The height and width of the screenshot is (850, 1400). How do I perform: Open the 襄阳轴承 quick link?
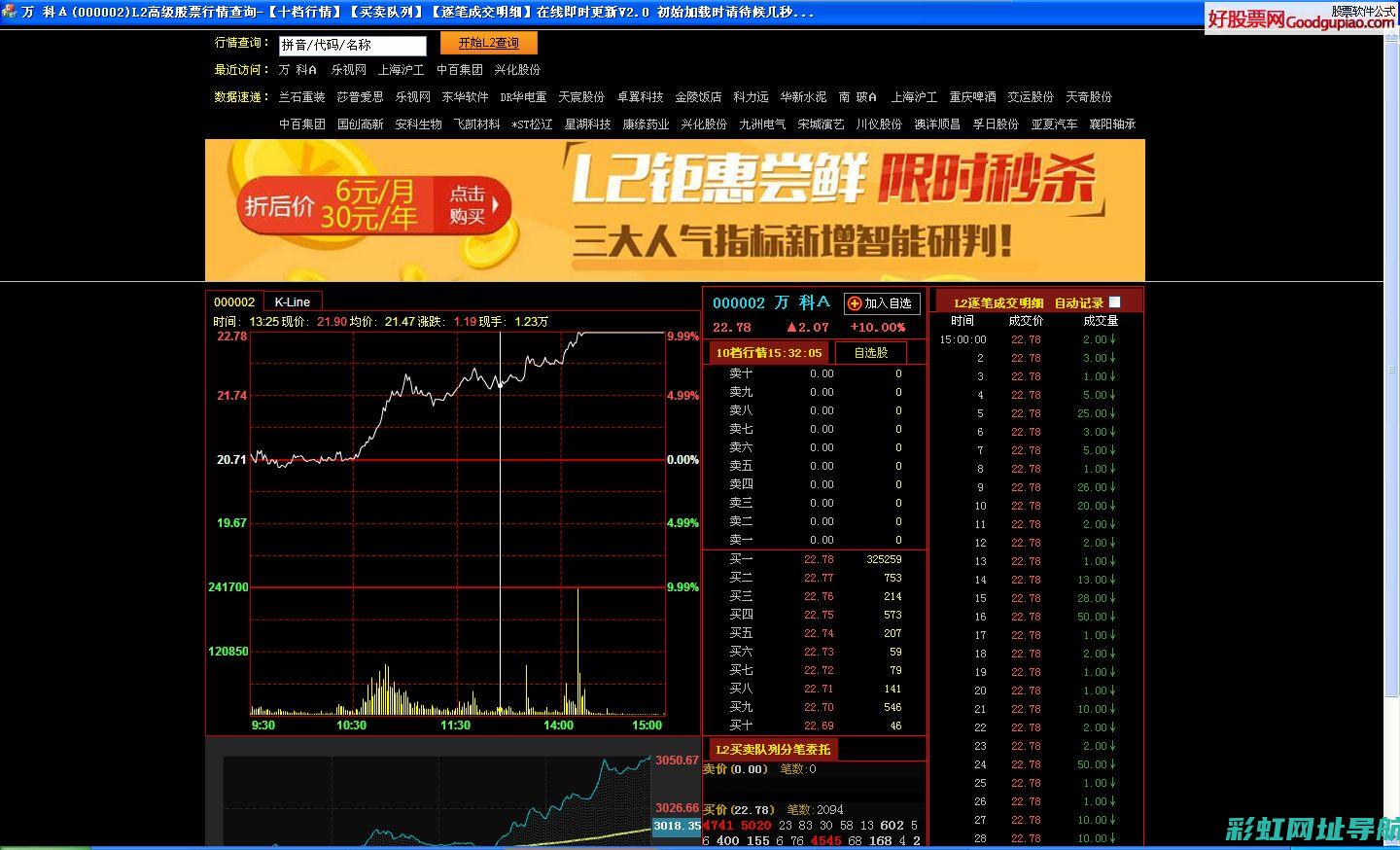pos(1112,124)
